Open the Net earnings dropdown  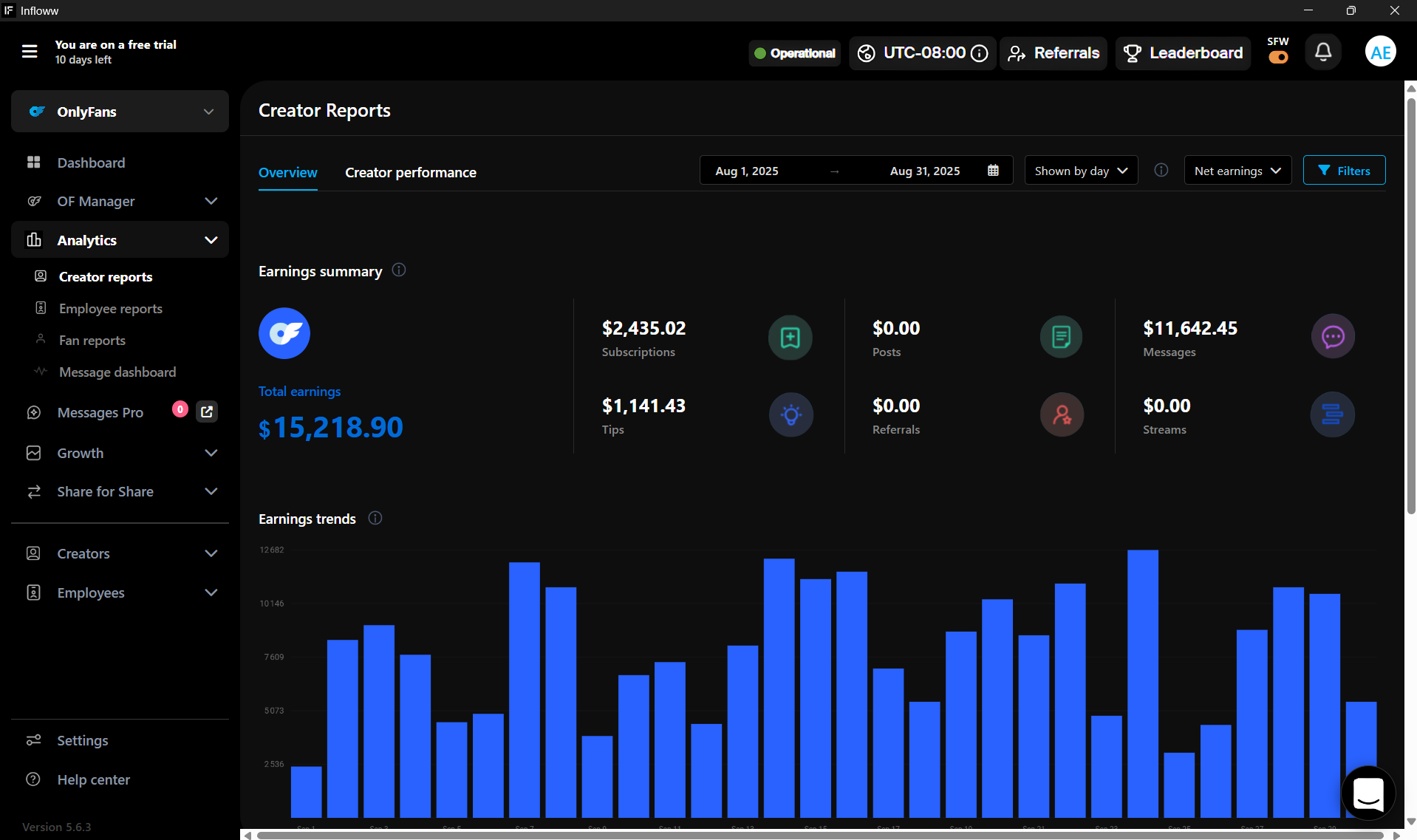(x=1237, y=170)
